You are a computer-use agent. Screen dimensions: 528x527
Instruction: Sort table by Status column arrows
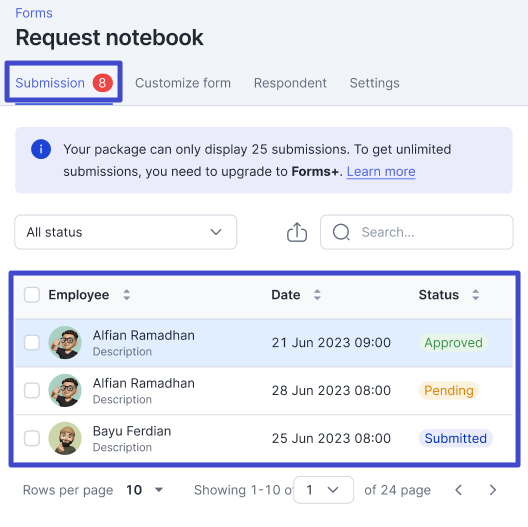(475, 295)
